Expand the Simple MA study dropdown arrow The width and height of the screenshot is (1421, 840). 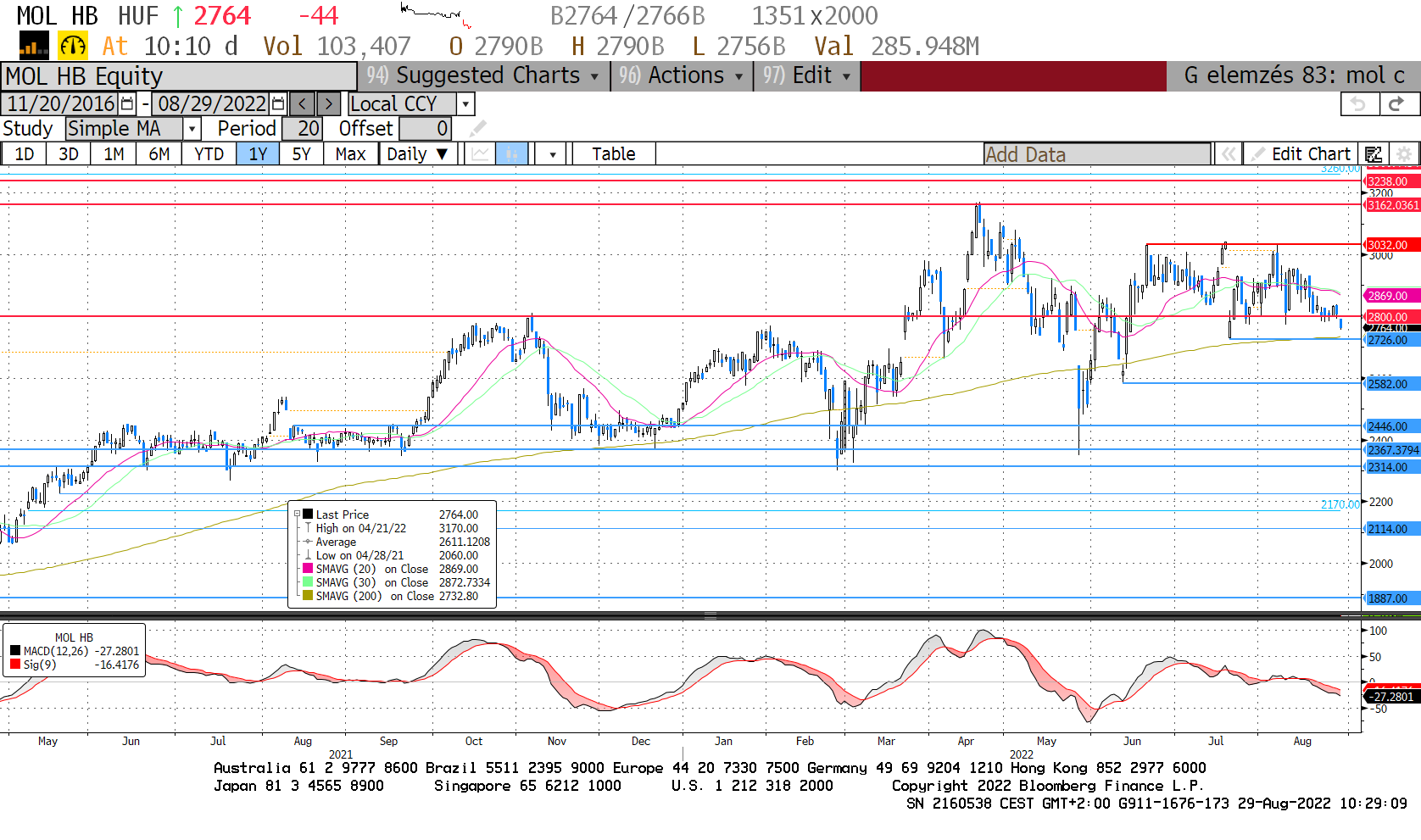point(192,128)
